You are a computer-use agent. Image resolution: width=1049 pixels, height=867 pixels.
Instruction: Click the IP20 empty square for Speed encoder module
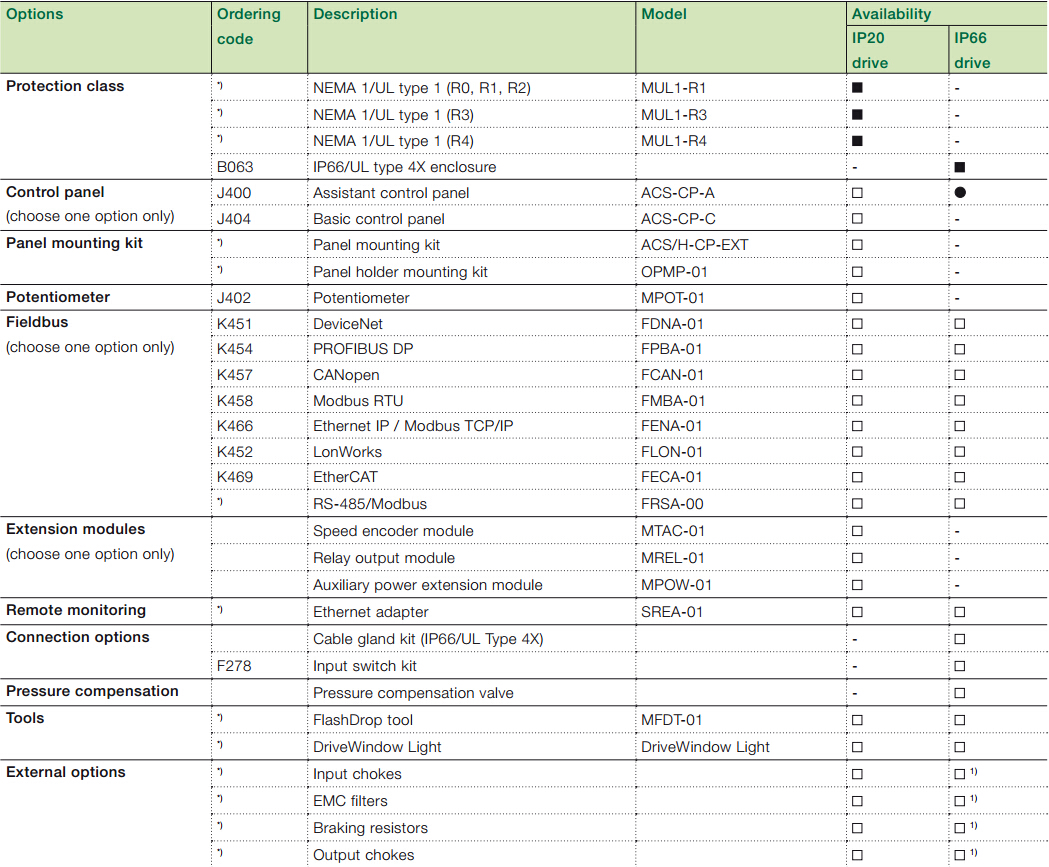tap(857, 531)
